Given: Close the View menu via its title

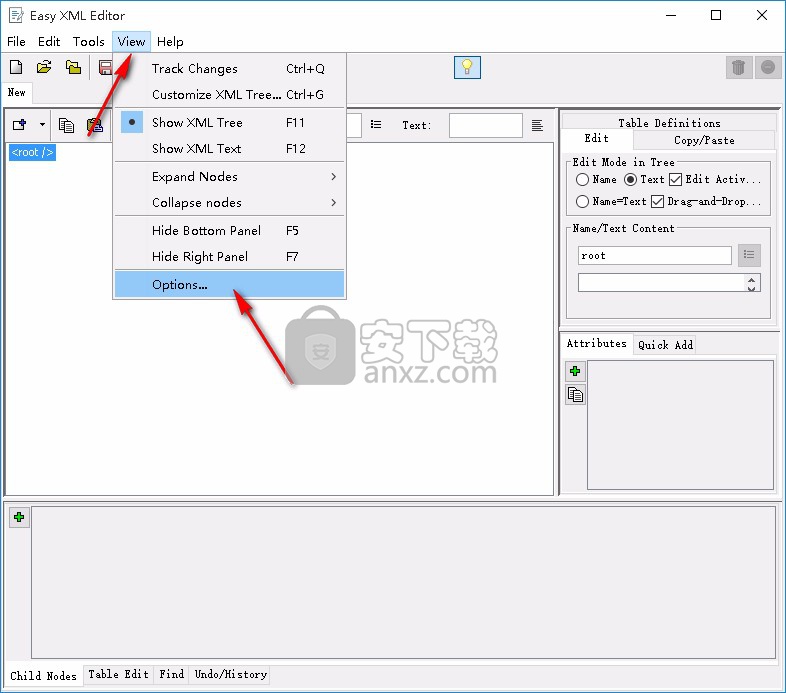Looking at the screenshot, I should 131,42.
